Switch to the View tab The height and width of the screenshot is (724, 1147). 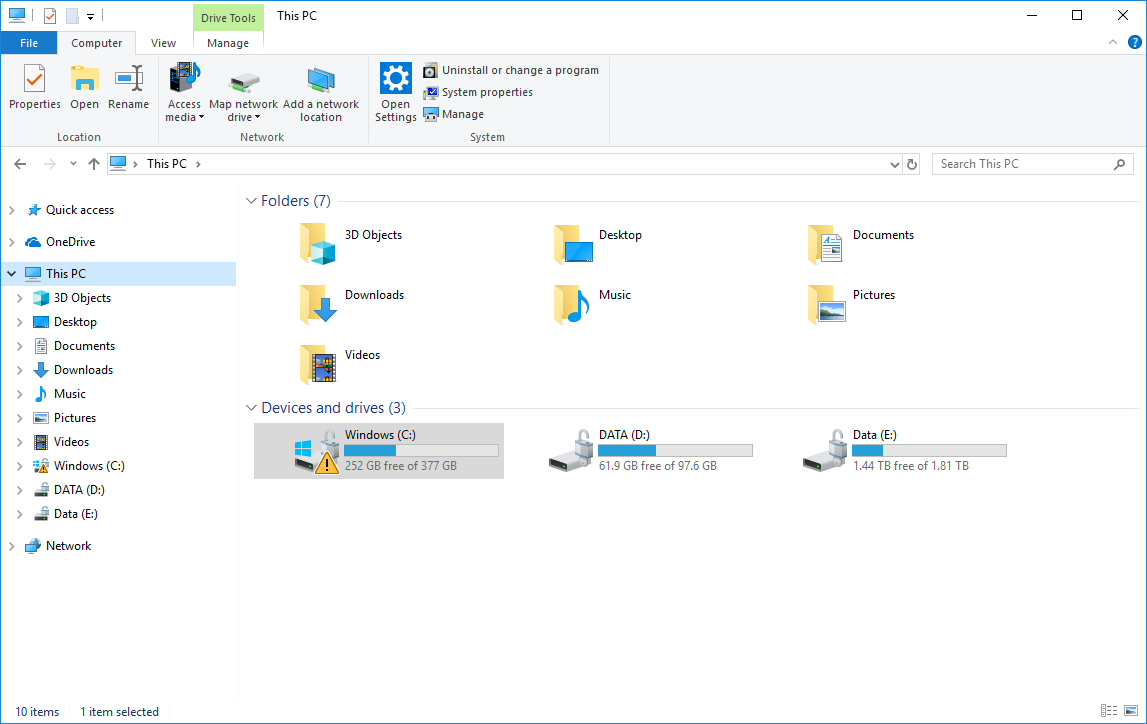click(162, 43)
